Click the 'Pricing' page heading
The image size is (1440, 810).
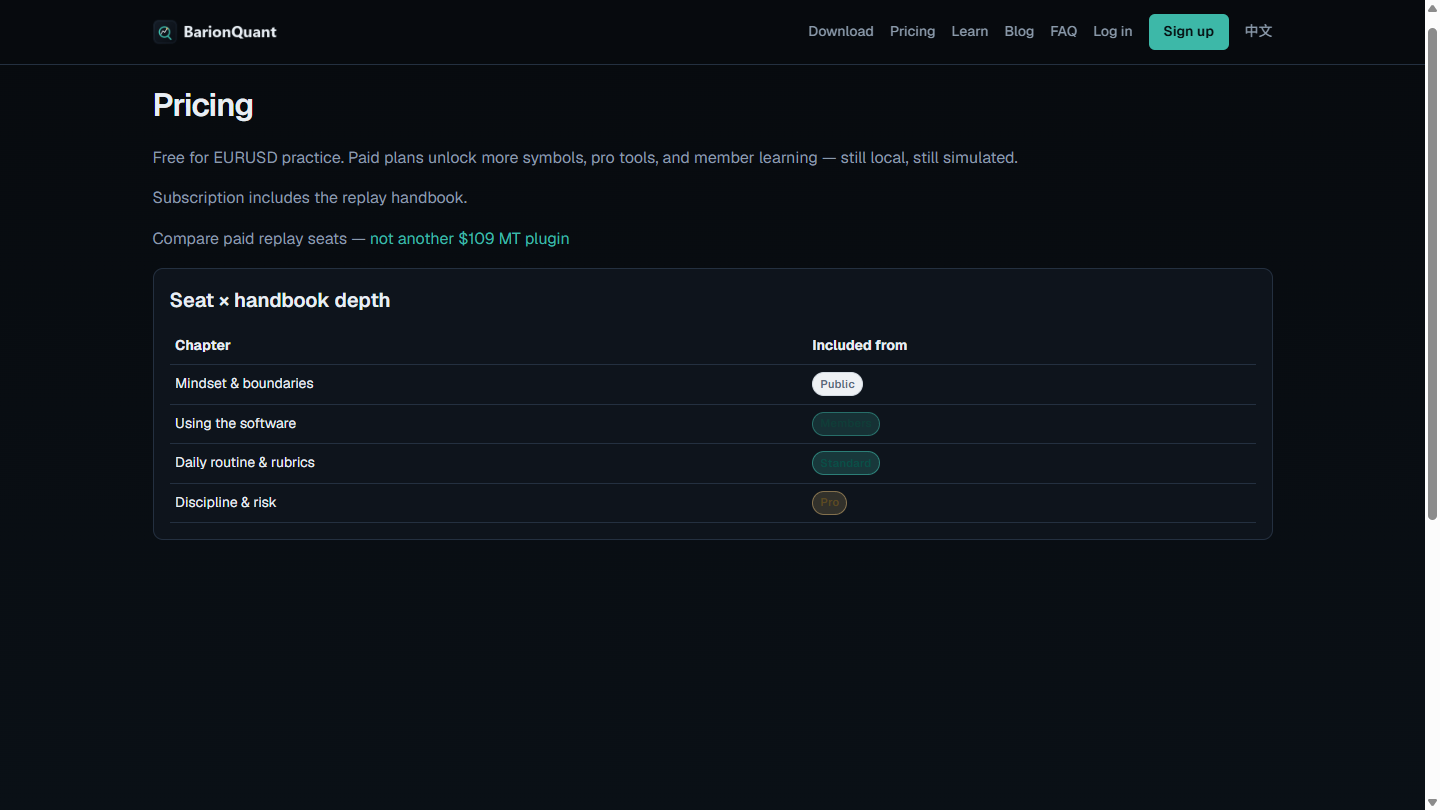pos(203,105)
